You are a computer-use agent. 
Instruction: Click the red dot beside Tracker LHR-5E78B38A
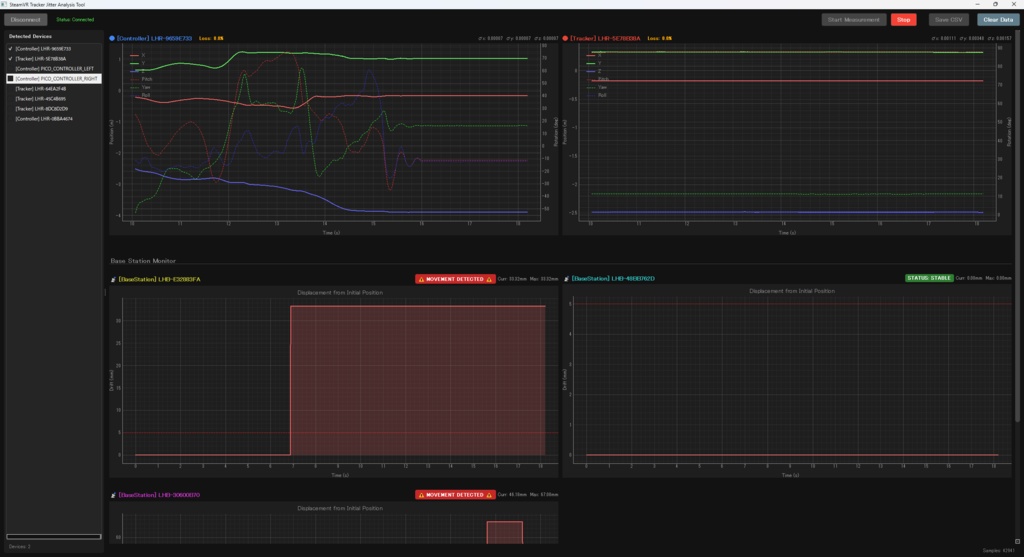point(565,39)
